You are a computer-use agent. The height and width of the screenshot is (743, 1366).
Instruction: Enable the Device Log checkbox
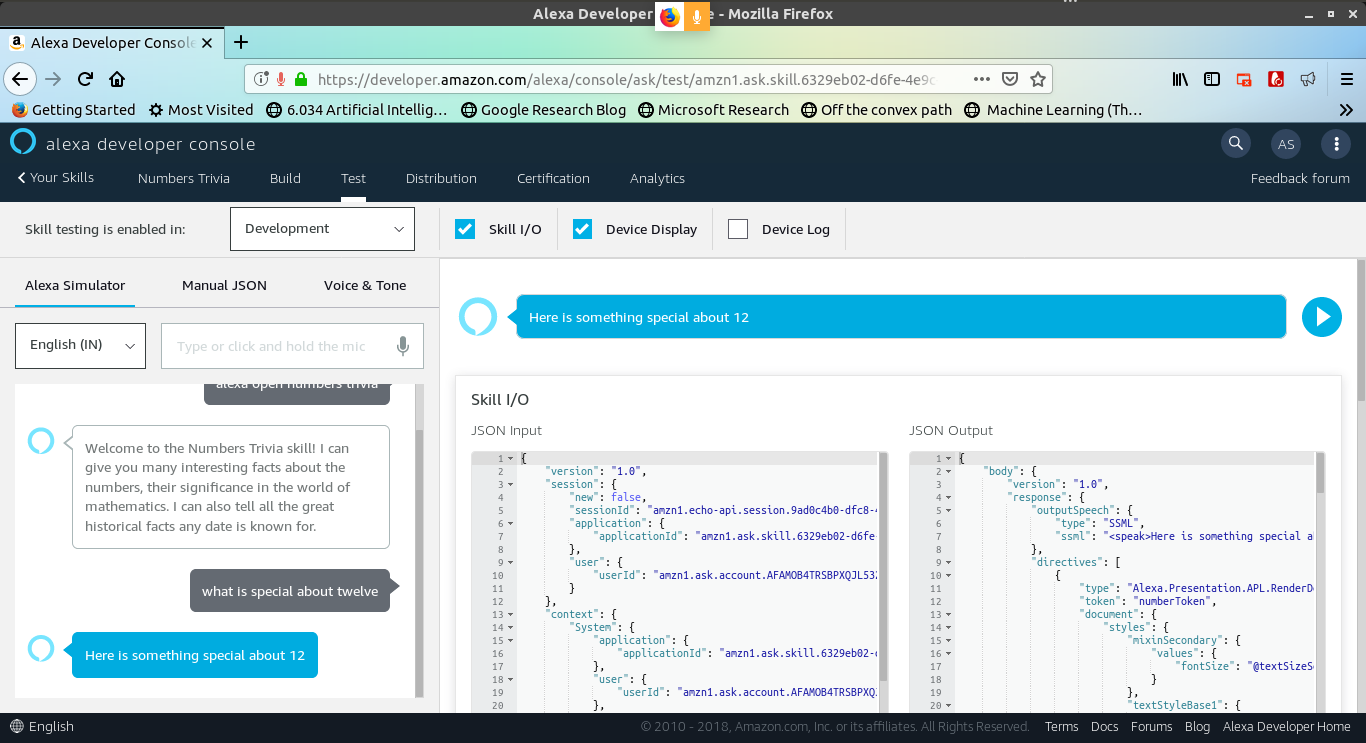738,229
